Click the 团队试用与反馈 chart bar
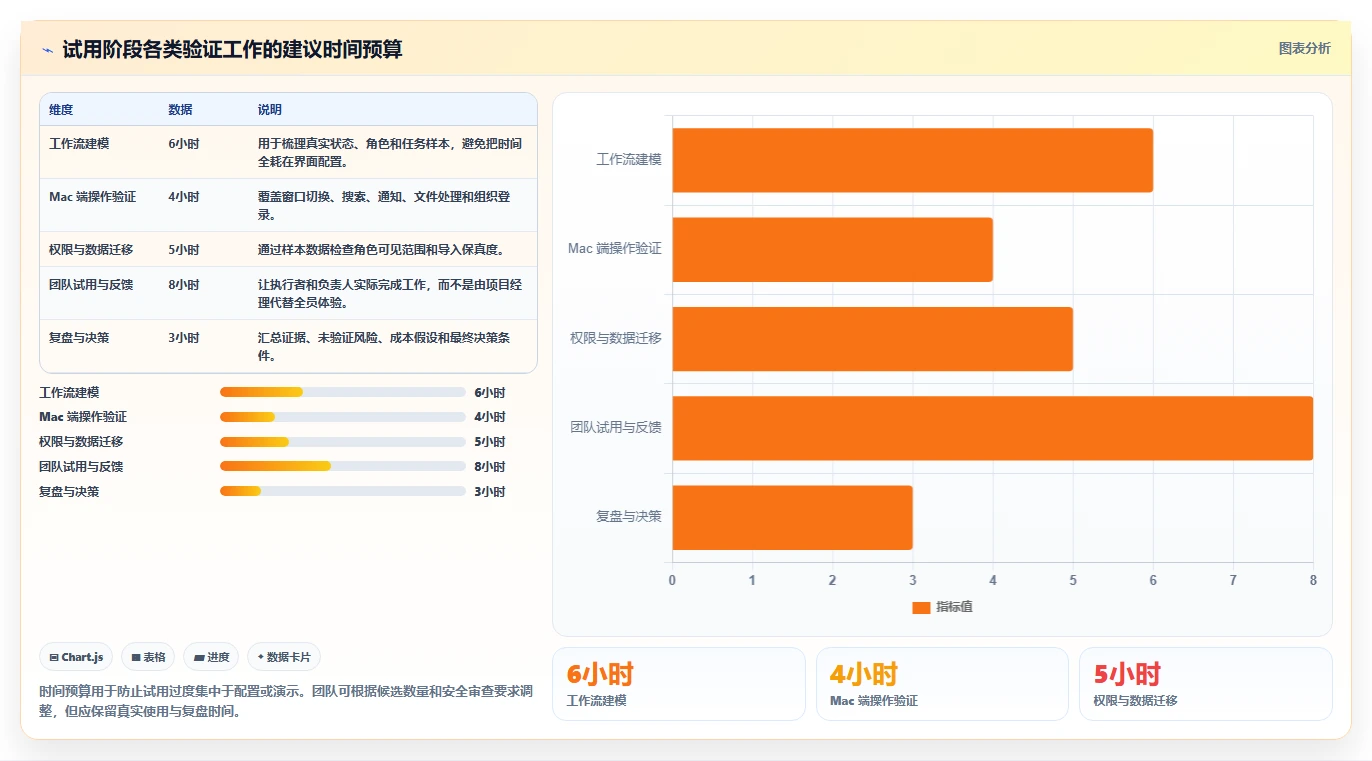Image resolution: width=1372 pixels, height=761 pixels. tap(992, 428)
